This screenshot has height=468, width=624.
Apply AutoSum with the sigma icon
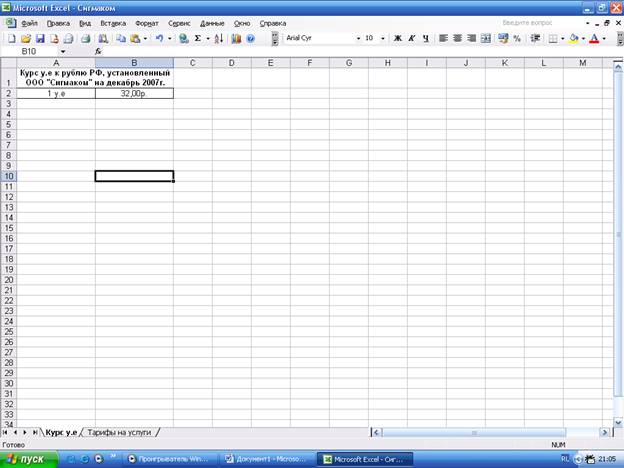pos(197,39)
